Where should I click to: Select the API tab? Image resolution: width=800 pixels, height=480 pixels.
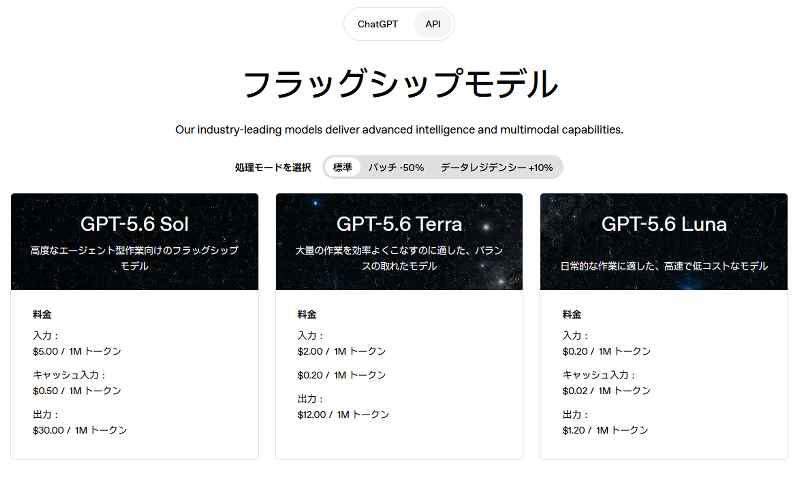(433, 24)
